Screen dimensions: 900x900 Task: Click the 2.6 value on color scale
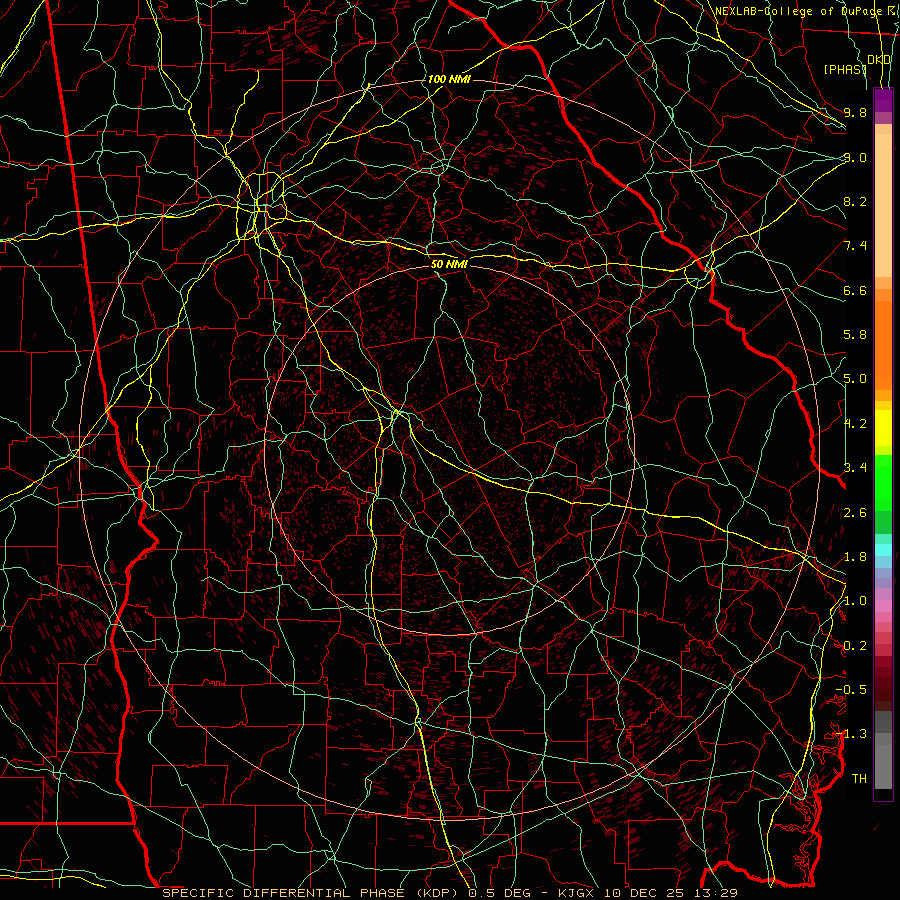click(855, 513)
